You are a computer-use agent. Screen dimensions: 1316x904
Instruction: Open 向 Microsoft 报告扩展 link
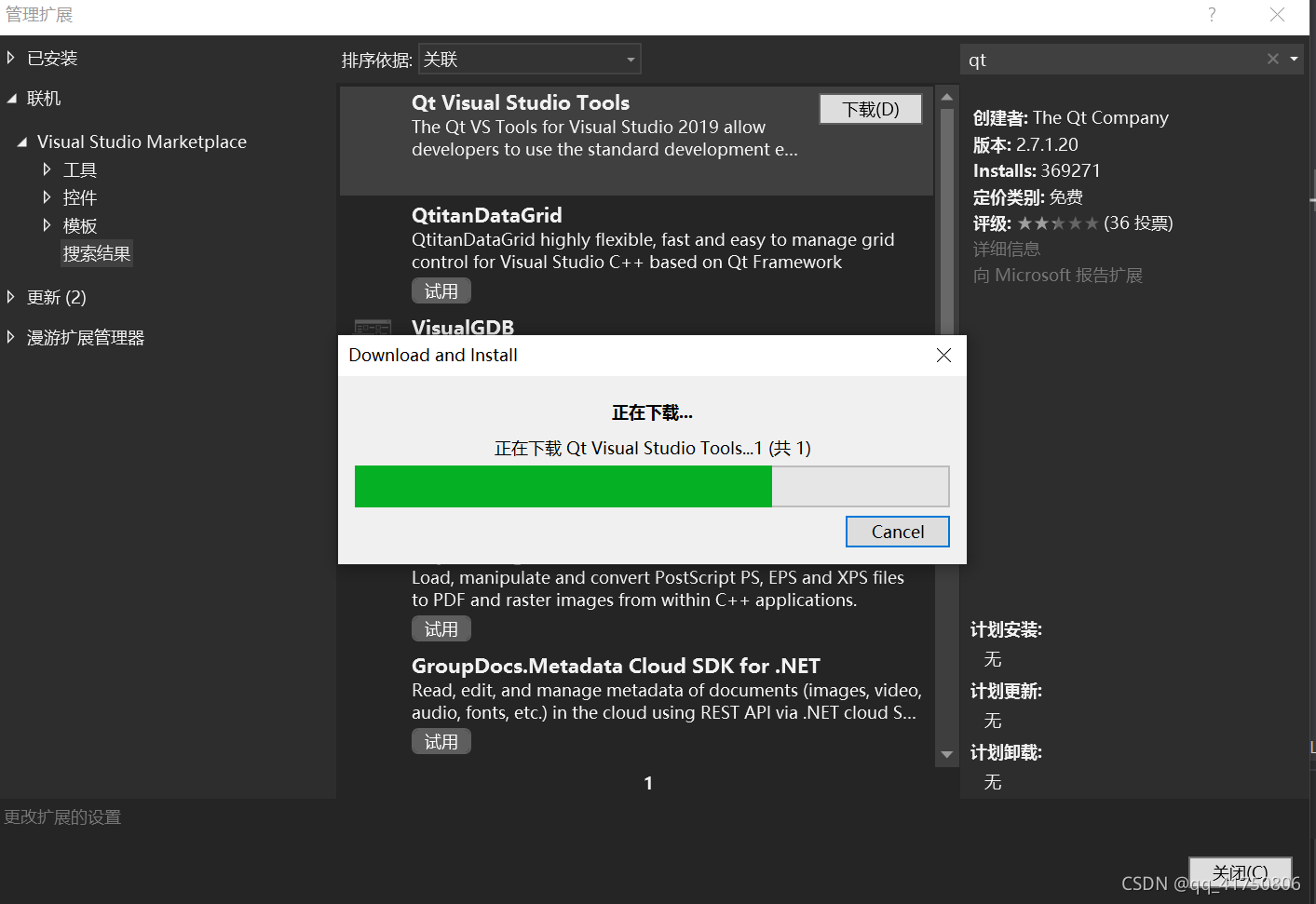coord(1058,276)
